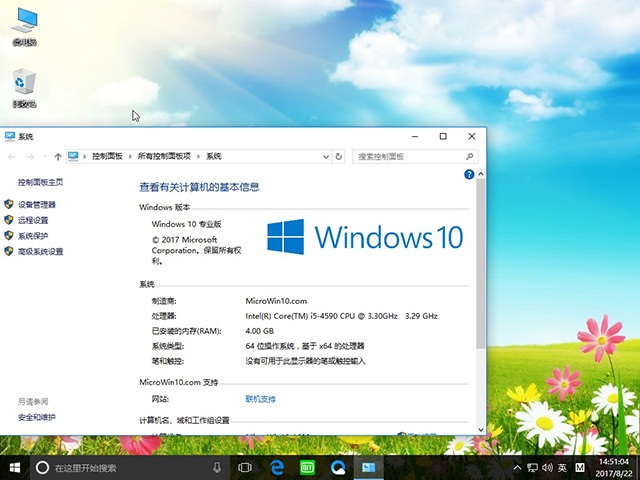The width and height of the screenshot is (640, 480).
Task: Click shield icon beside 系统保护
Action: pos(9,236)
